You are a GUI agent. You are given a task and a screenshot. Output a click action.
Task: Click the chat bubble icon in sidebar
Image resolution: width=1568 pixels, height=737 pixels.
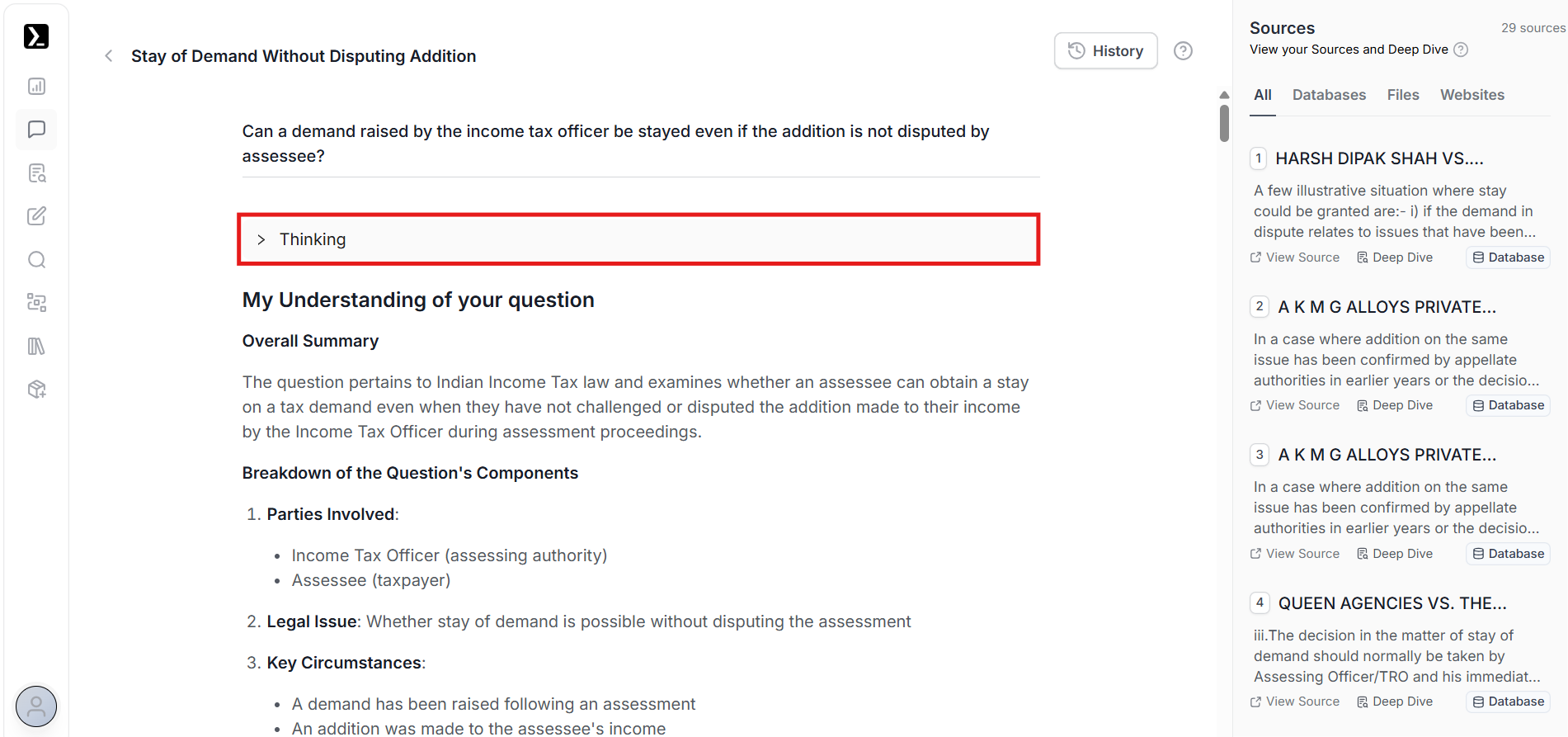(x=36, y=130)
